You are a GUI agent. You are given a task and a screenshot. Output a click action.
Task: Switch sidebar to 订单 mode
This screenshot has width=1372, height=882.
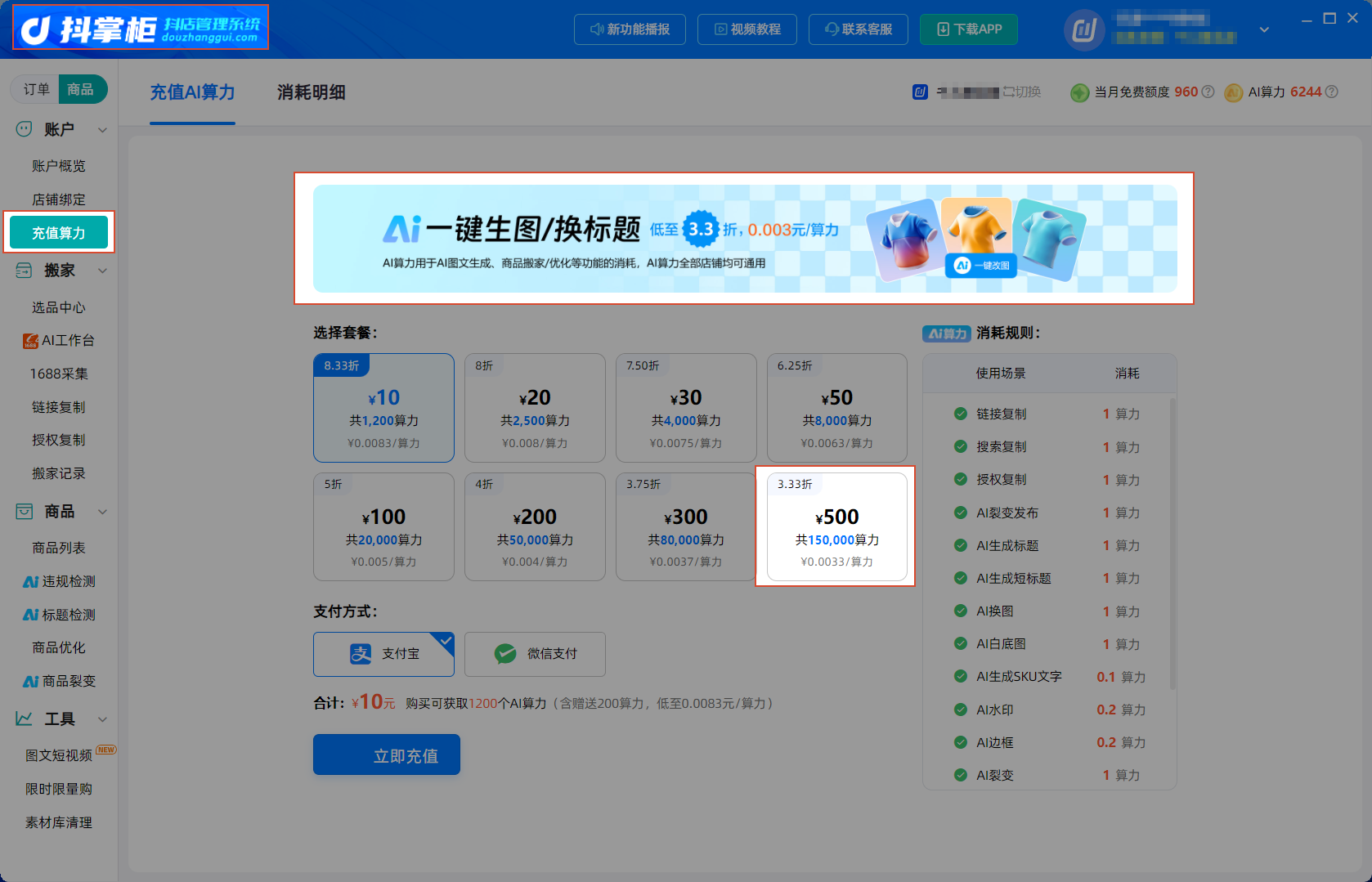pos(36,89)
